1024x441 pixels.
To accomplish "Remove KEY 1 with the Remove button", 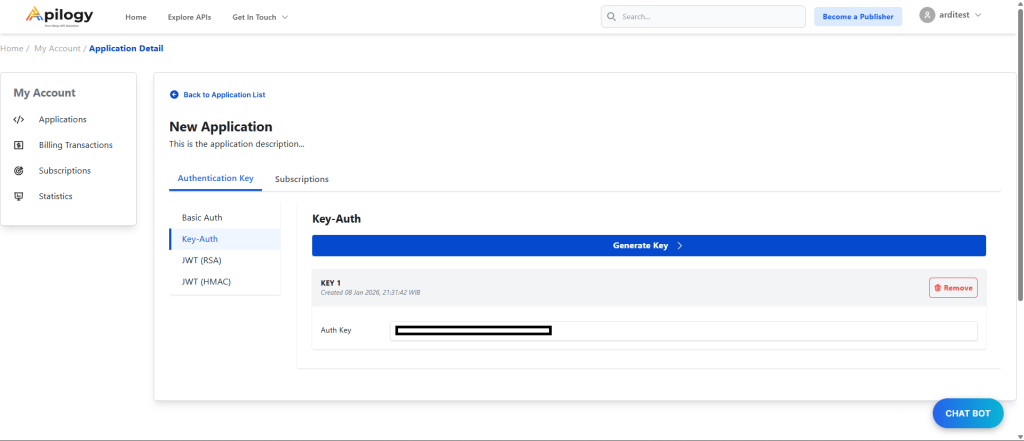I will tap(952, 288).
